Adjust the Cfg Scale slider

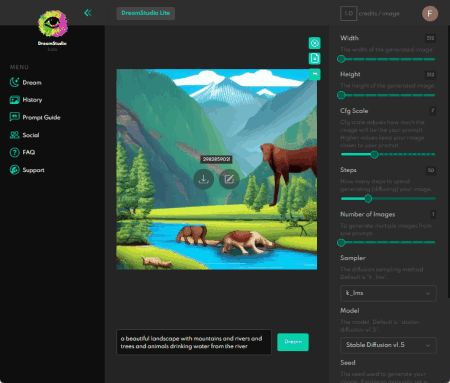click(388, 154)
